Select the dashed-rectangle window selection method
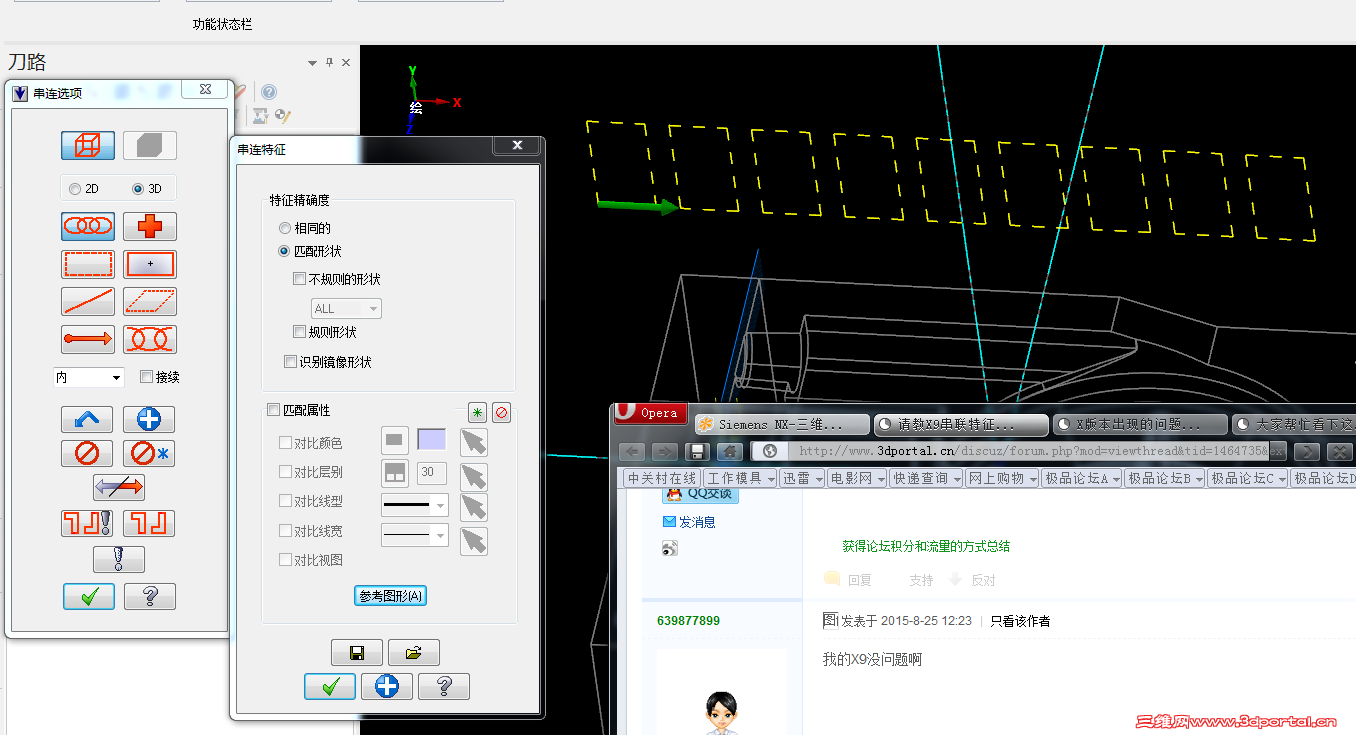Image resolution: width=1356 pixels, height=735 pixels. (88, 264)
